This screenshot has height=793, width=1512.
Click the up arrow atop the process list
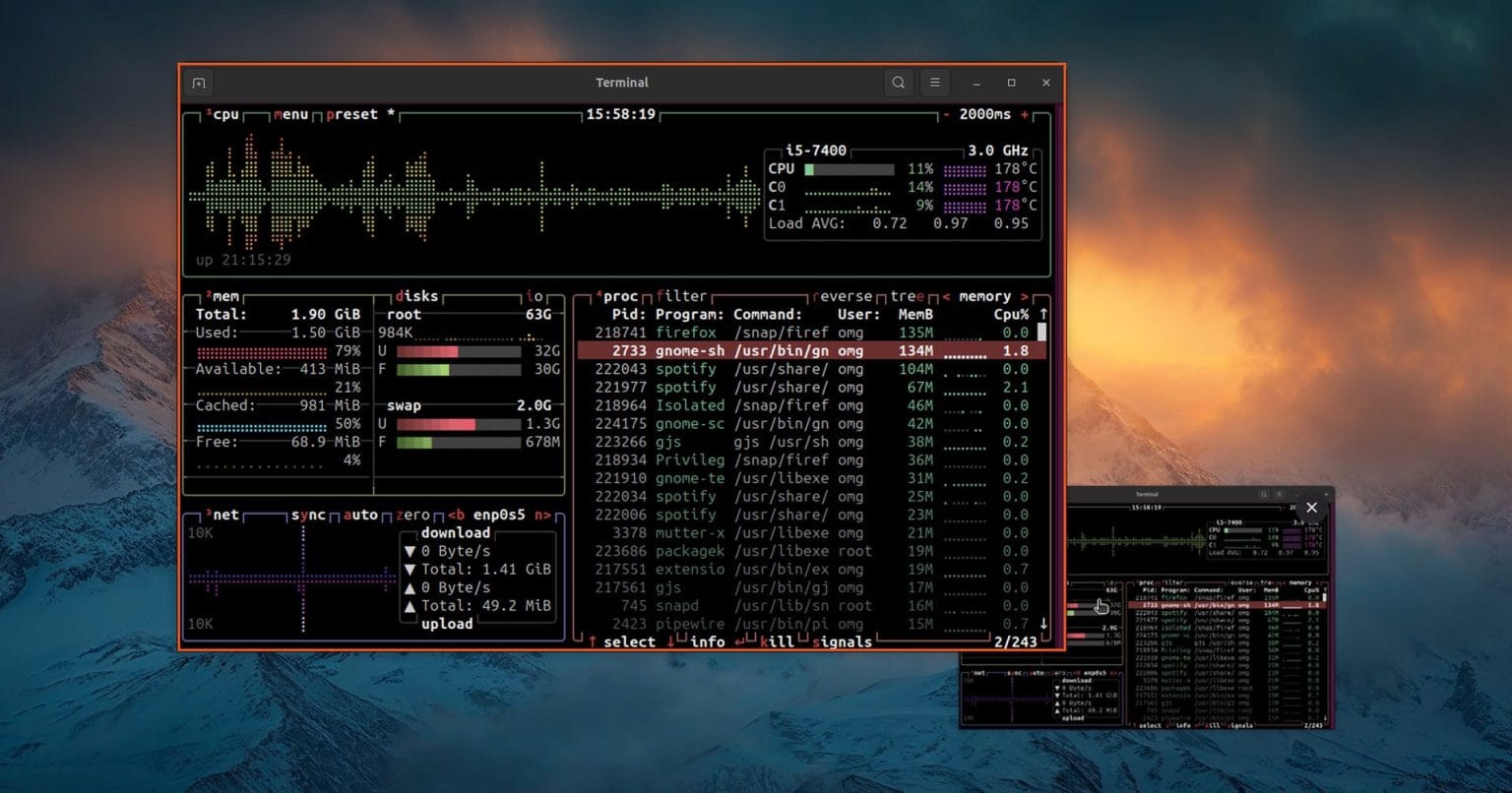pyautogui.click(x=1043, y=314)
